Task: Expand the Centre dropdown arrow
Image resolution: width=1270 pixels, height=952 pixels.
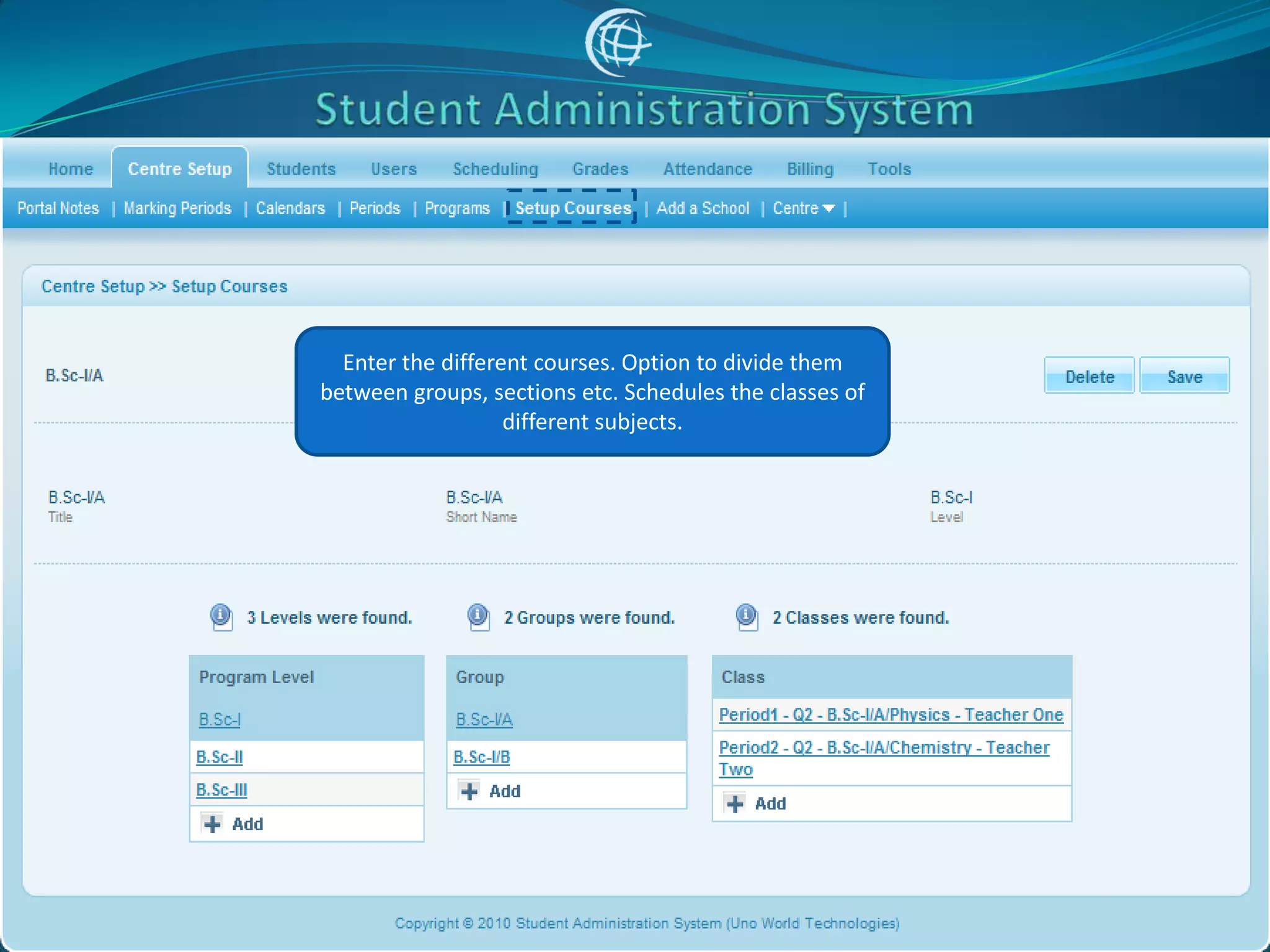Action: click(828, 209)
